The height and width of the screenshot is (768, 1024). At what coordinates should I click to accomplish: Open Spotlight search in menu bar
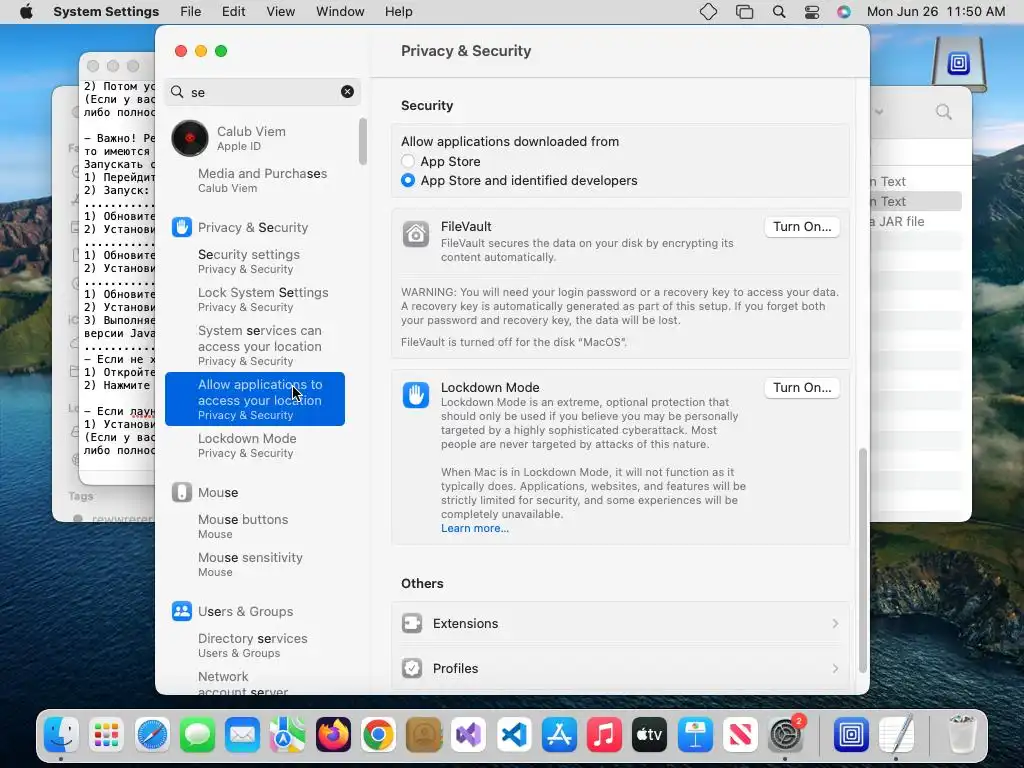pos(778,12)
